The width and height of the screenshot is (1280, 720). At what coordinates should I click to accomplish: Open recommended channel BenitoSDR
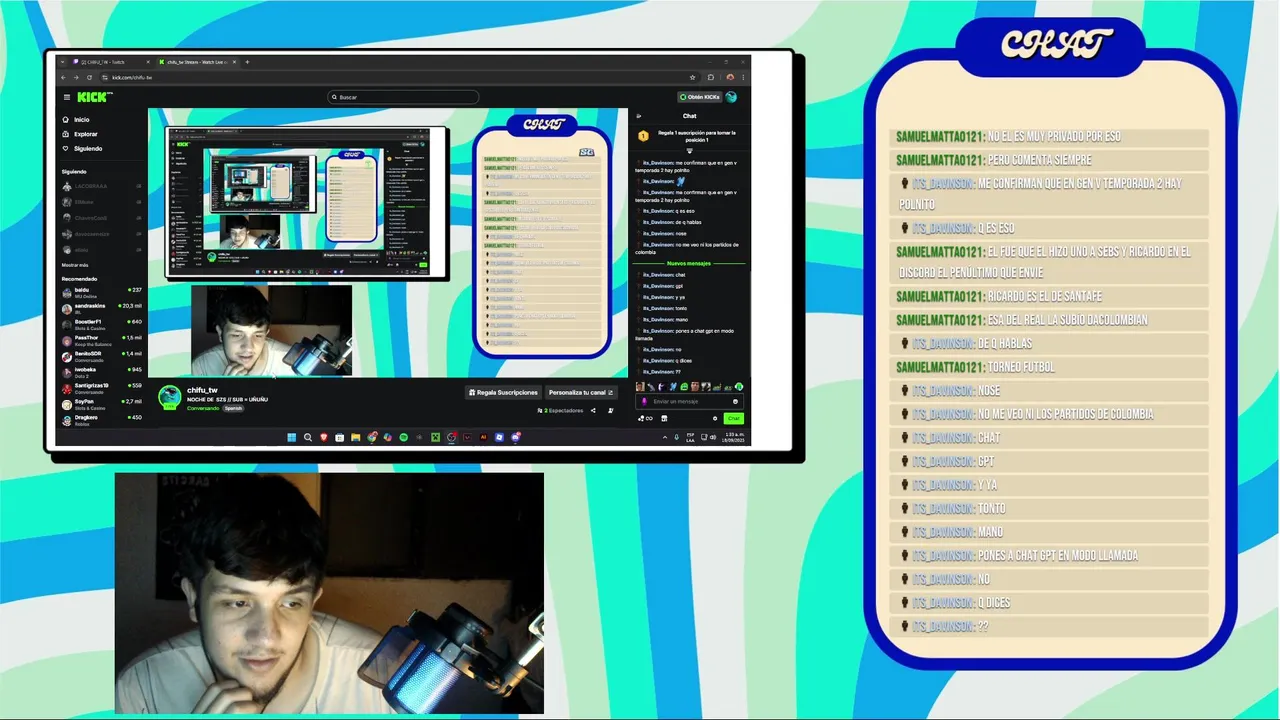point(102,356)
